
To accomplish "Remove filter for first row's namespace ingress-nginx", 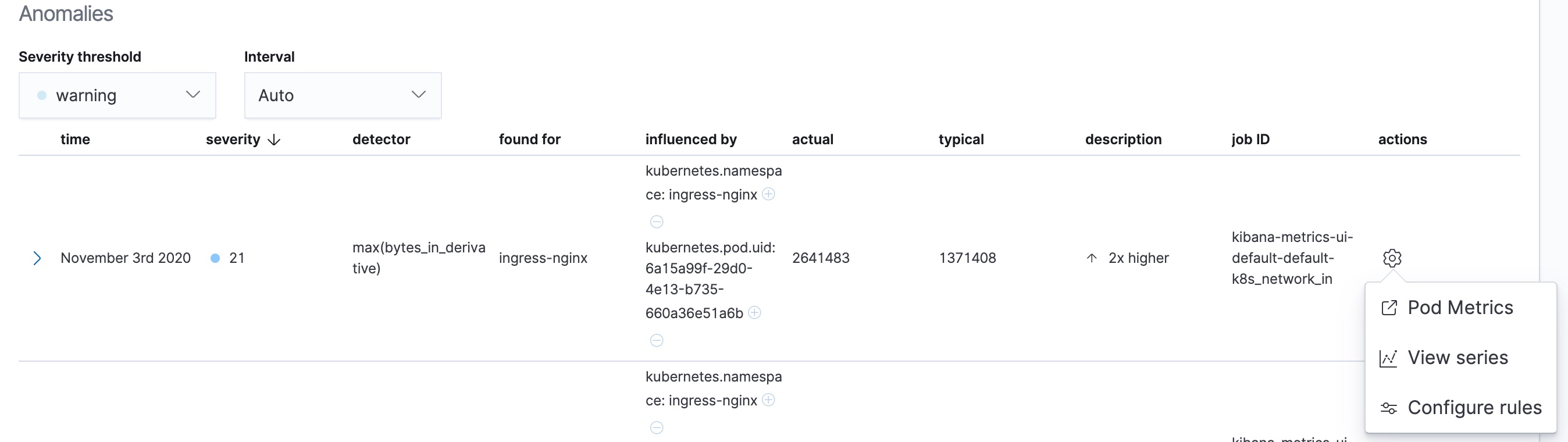I will [x=656, y=222].
